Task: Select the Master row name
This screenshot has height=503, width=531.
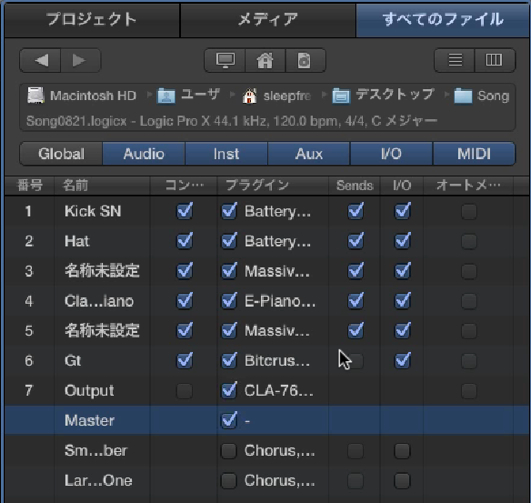Action: pos(89,420)
